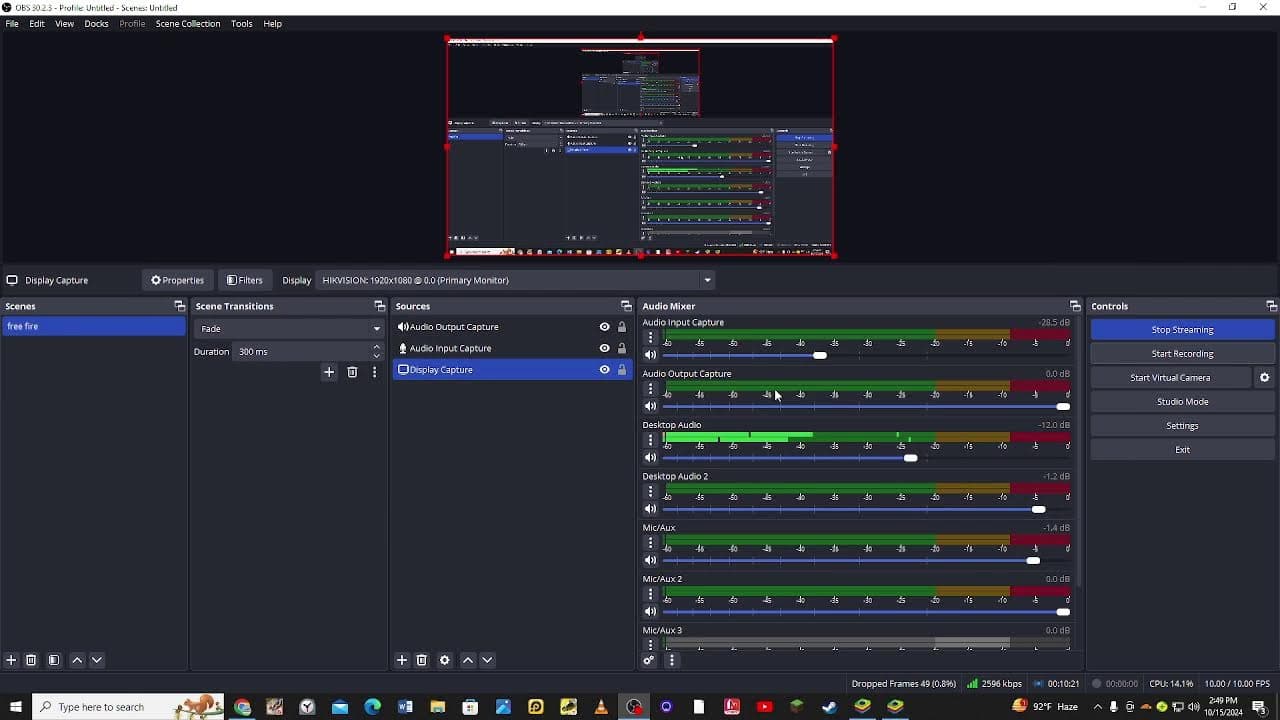
Task: Configure virtual camera with the gear icon
Action: (1264, 378)
